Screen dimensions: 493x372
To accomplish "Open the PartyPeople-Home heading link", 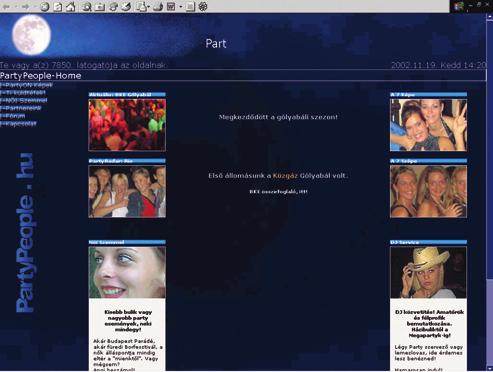I will pyautogui.click(x=41, y=76).
